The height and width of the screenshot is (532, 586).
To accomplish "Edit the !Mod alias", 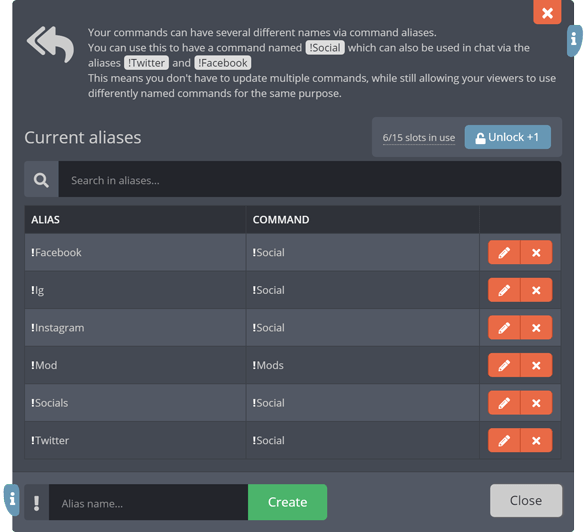I will coord(504,365).
